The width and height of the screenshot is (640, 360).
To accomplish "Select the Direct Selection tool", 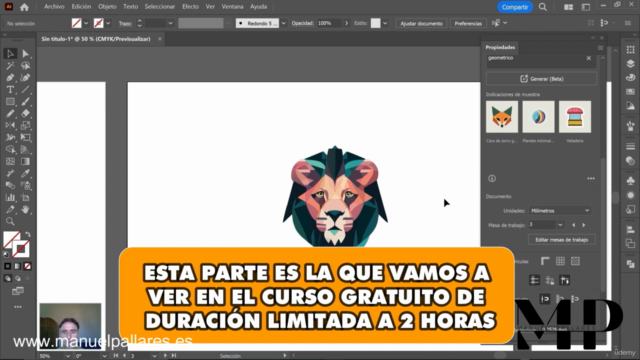I will click(x=25, y=53).
